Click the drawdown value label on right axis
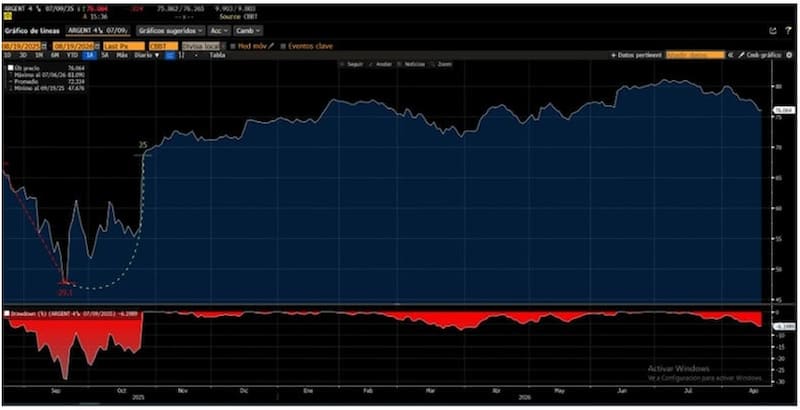Image resolution: width=800 pixels, height=410 pixels. click(x=785, y=326)
